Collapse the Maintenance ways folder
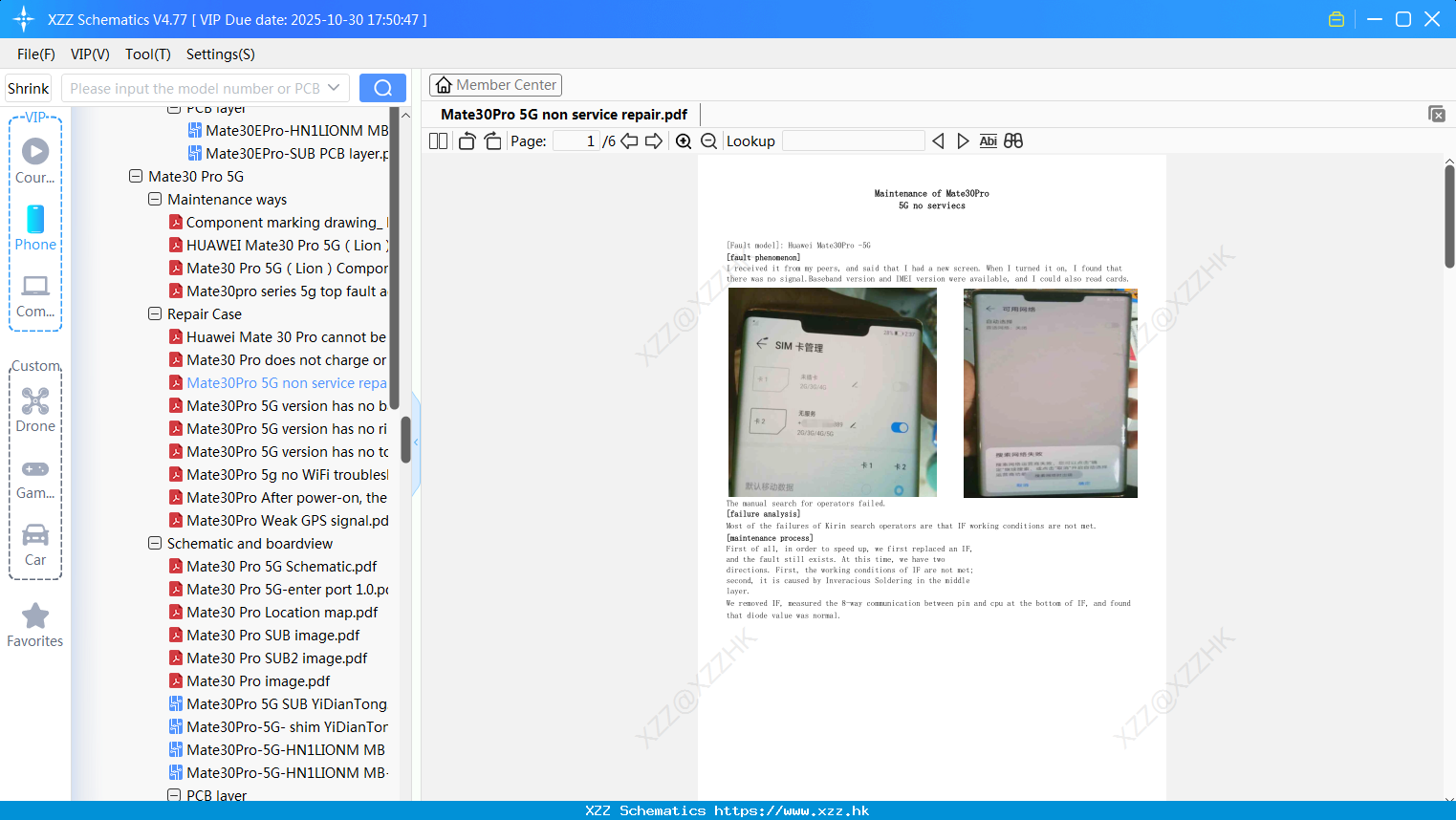Viewport: 1456px width, 820px height. pyautogui.click(x=155, y=199)
